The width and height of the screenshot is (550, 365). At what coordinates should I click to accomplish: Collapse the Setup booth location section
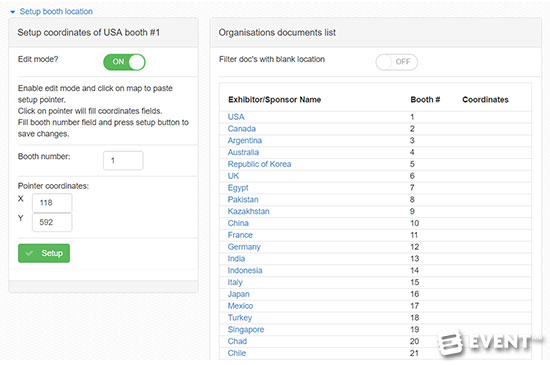point(13,12)
